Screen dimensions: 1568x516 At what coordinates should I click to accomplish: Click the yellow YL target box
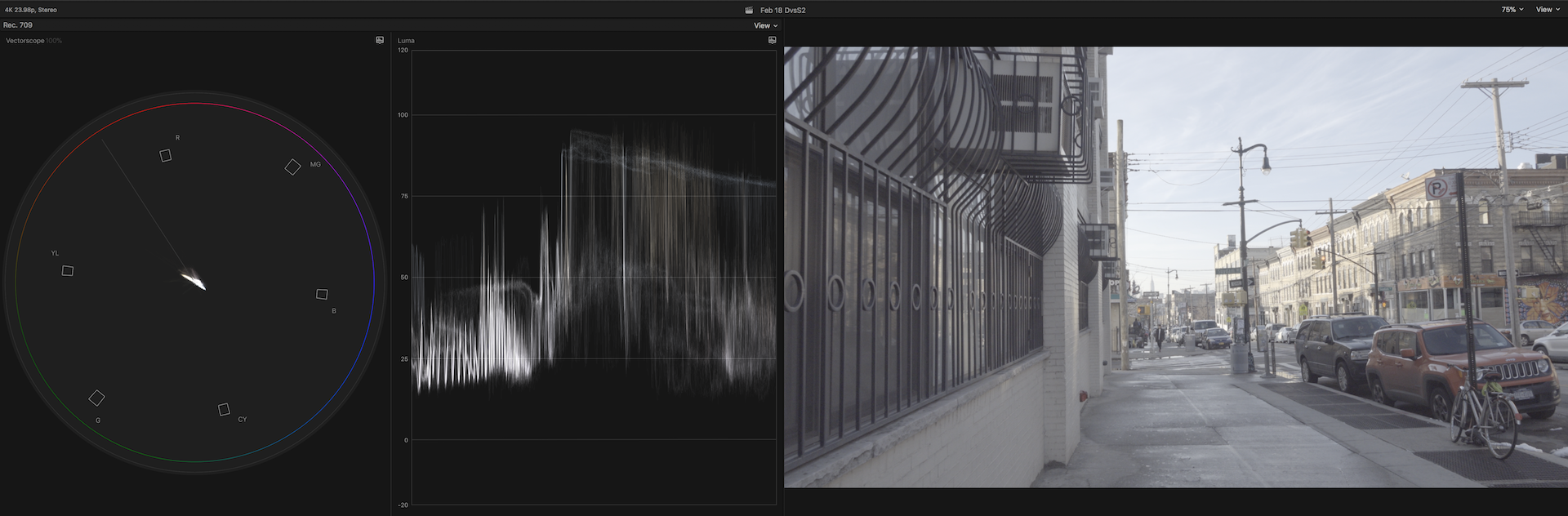click(68, 271)
